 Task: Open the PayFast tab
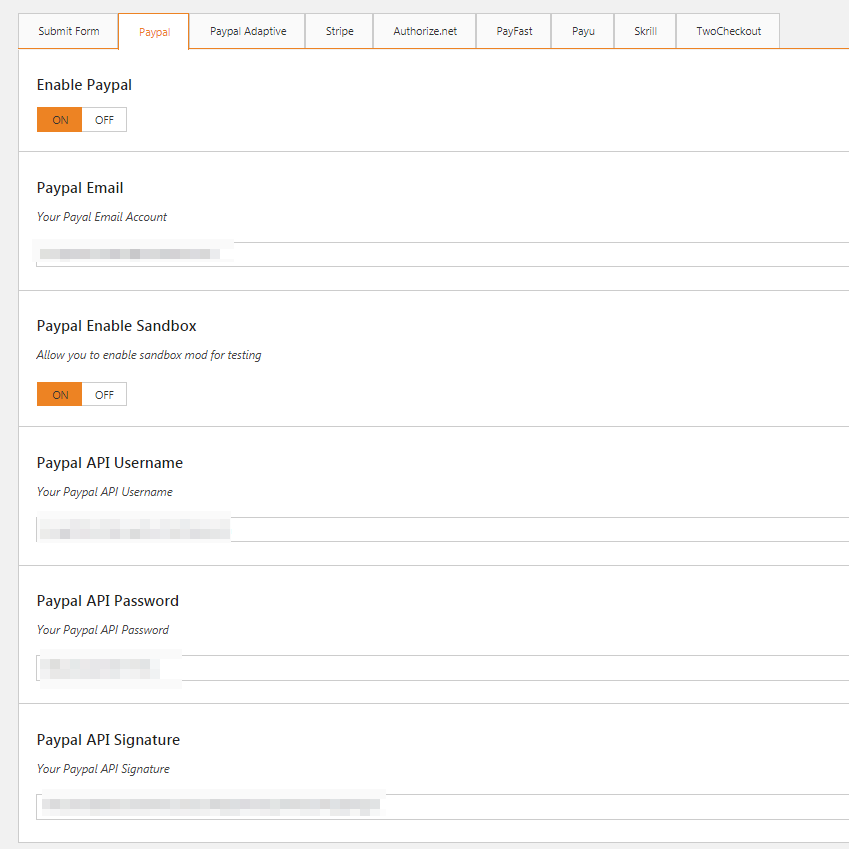coord(514,31)
